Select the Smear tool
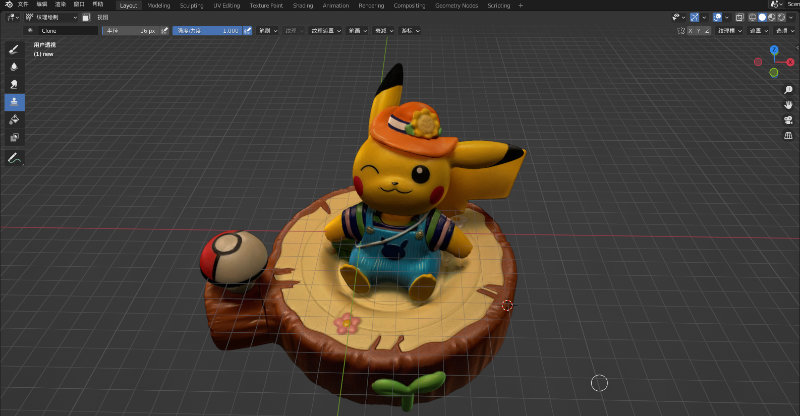The height and width of the screenshot is (416, 800). 15,84
